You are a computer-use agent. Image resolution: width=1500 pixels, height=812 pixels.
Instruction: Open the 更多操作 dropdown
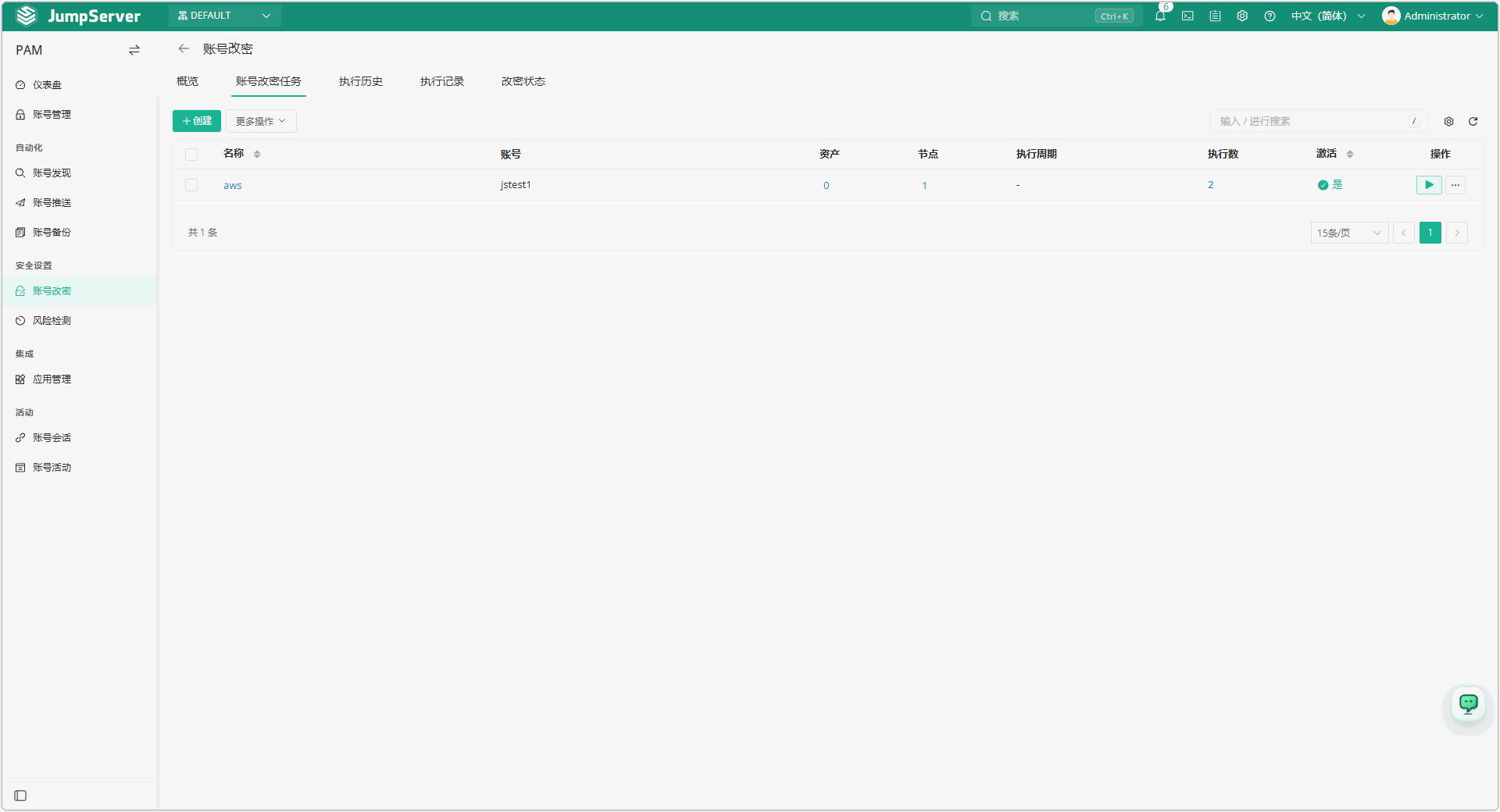[x=261, y=121]
